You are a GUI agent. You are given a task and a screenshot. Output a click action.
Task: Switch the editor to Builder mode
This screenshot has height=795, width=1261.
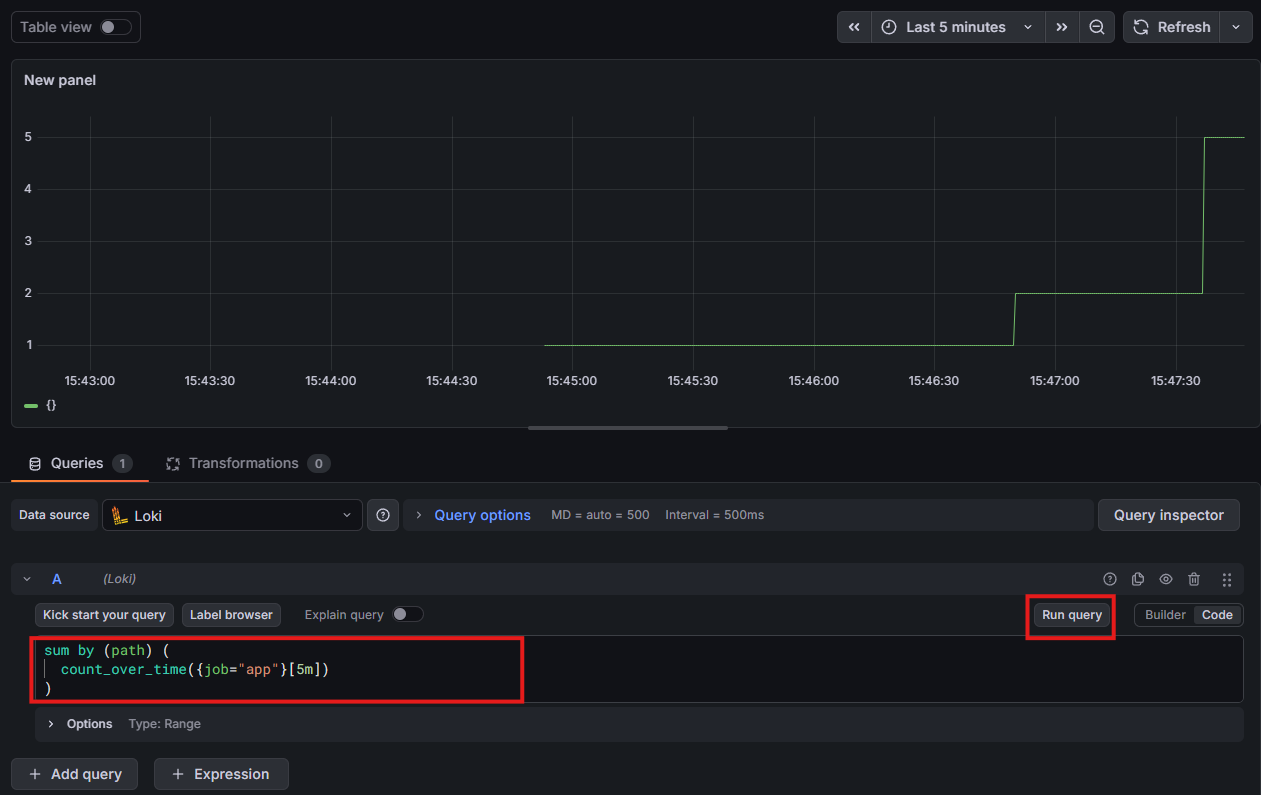click(1165, 615)
